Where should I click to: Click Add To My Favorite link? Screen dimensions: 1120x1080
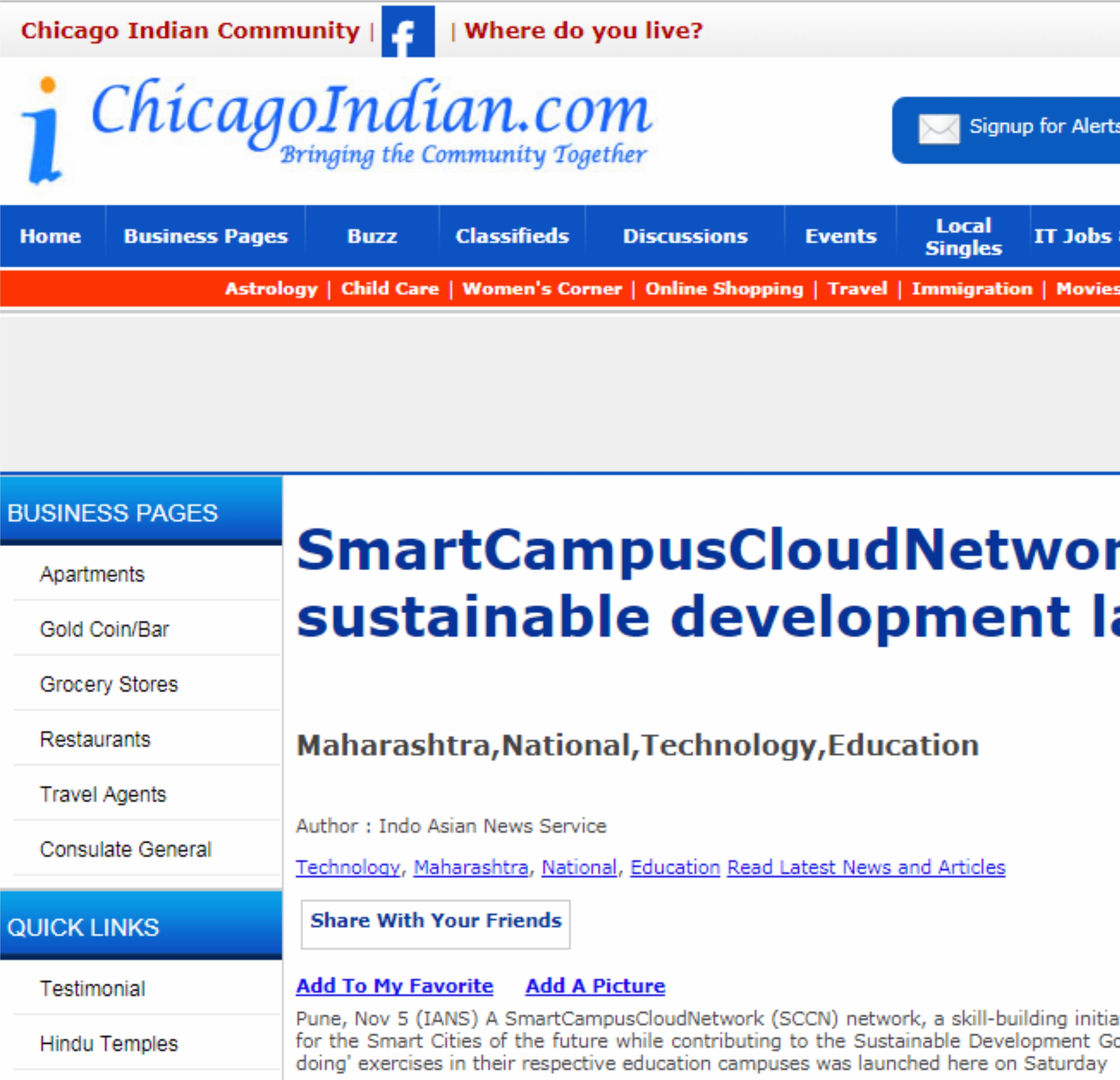(394, 986)
